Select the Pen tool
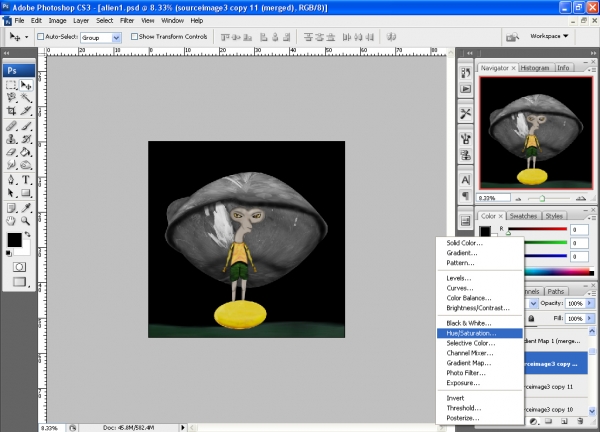This screenshot has width=600, height=432. pyautogui.click(x=11, y=179)
